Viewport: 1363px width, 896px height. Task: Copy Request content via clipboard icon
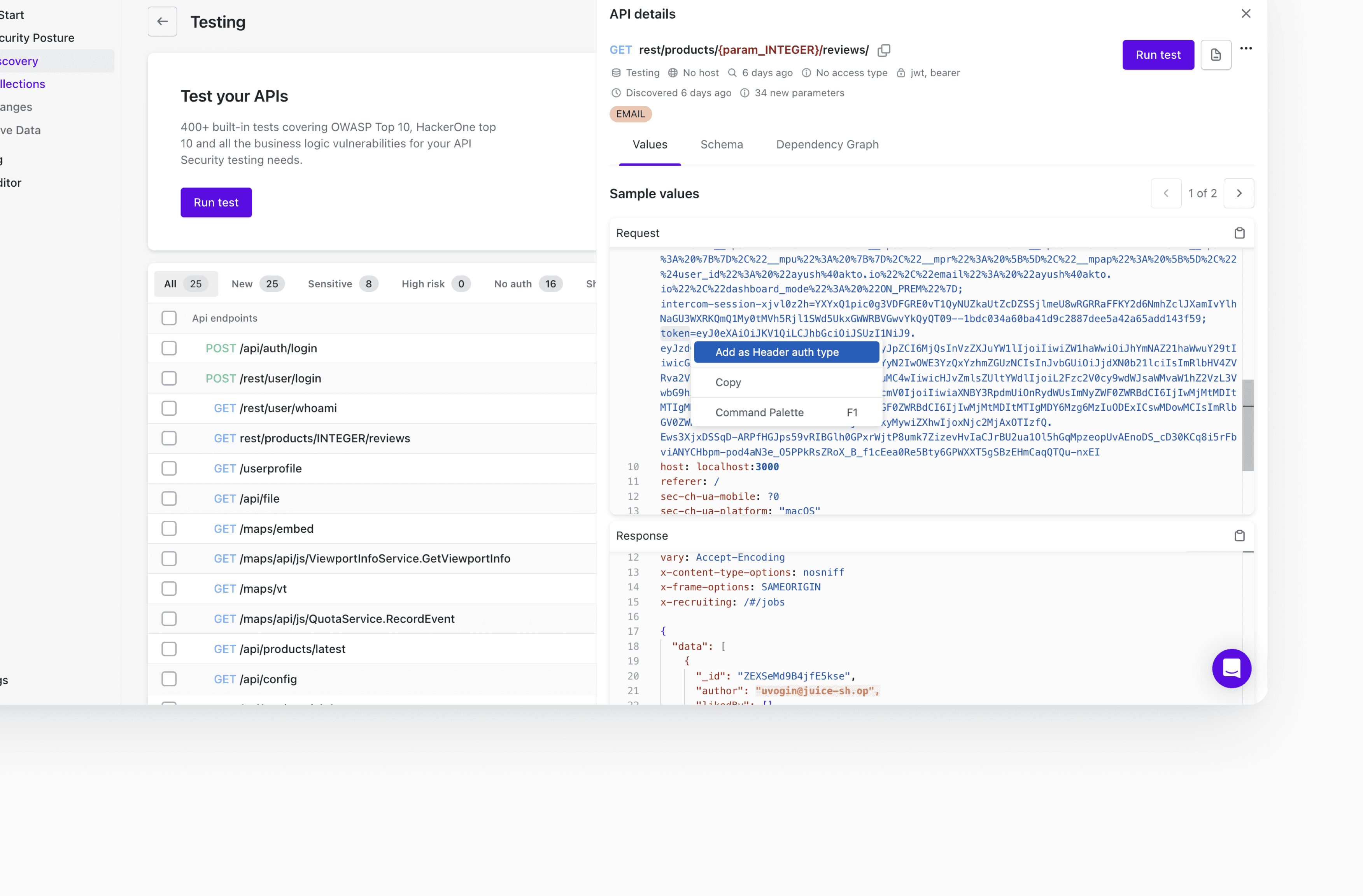tap(1239, 233)
